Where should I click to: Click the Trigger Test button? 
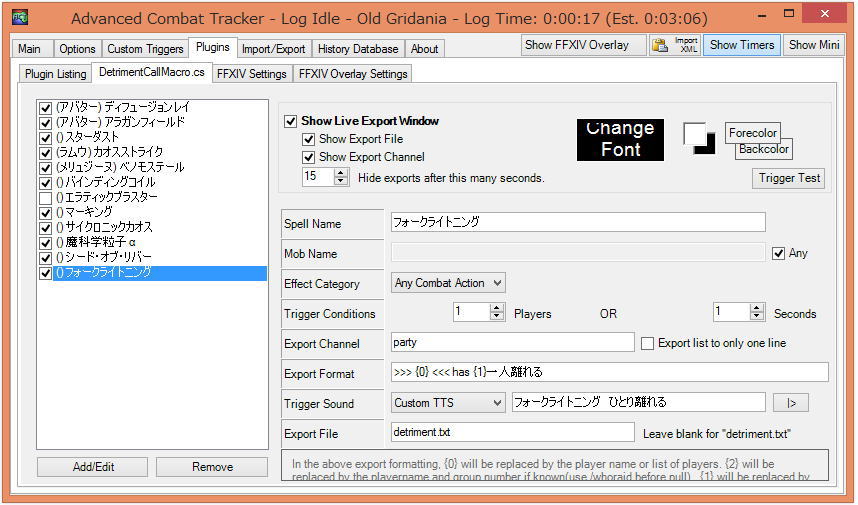tap(789, 178)
